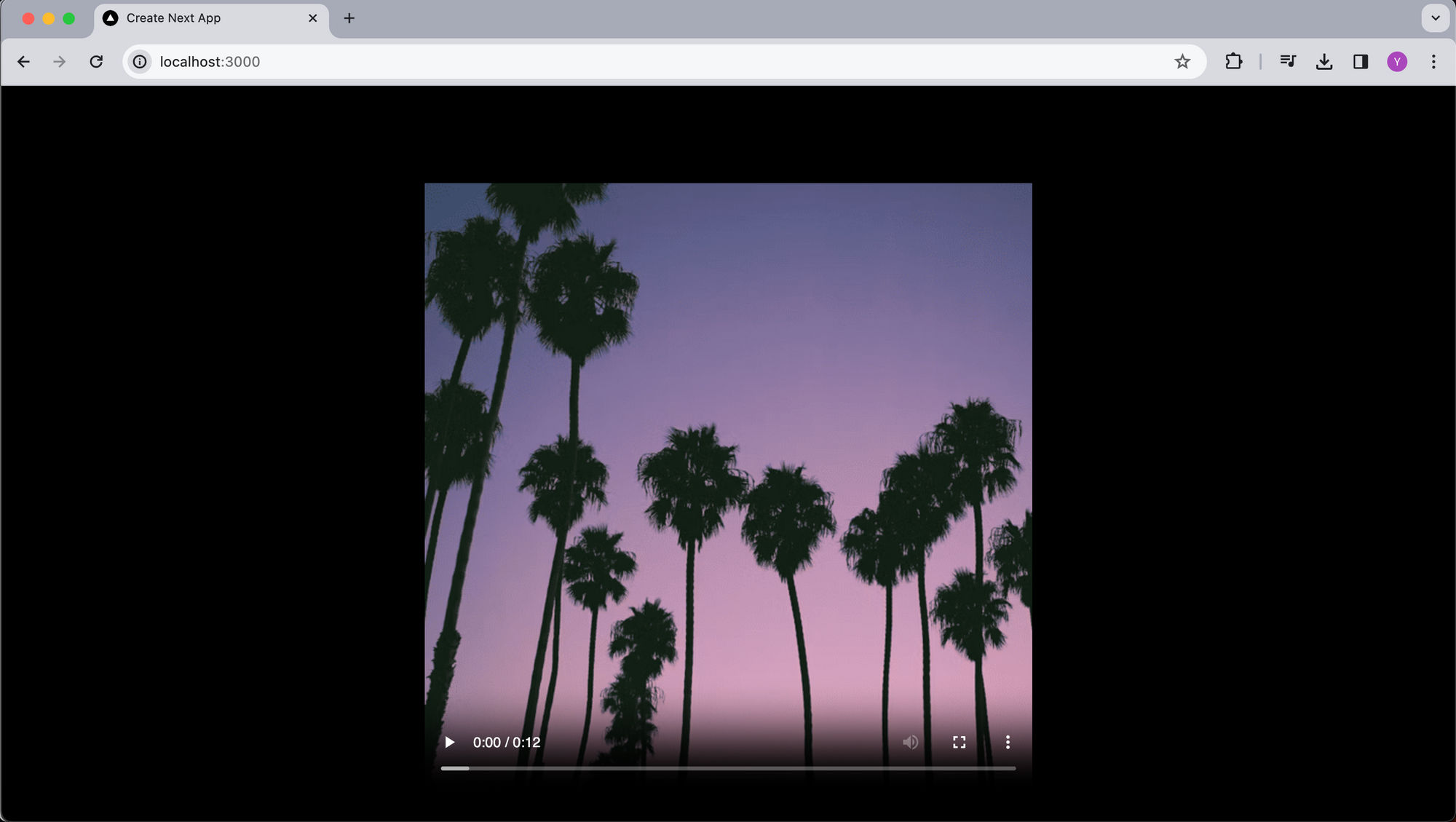Show browser downloads
This screenshot has height=822, width=1456.
point(1324,62)
